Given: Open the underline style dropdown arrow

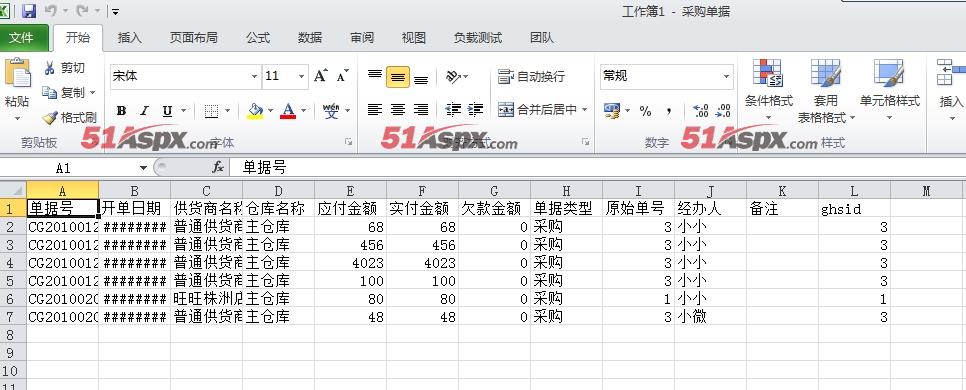Looking at the screenshot, I should pos(184,111).
